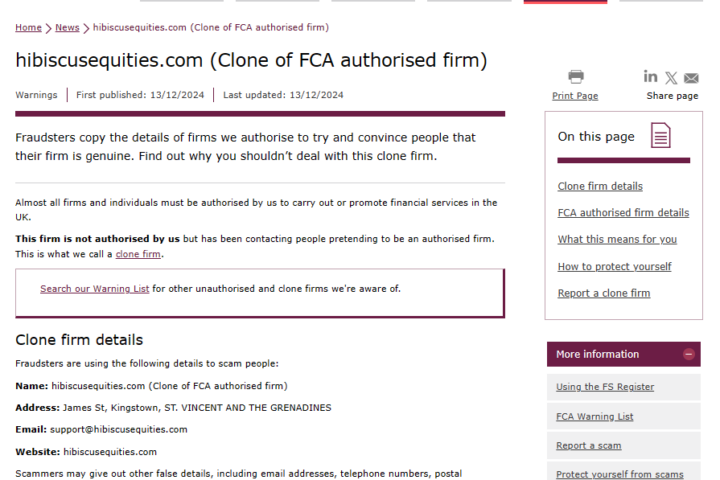Share page on X
720x480 pixels.
(671, 78)
